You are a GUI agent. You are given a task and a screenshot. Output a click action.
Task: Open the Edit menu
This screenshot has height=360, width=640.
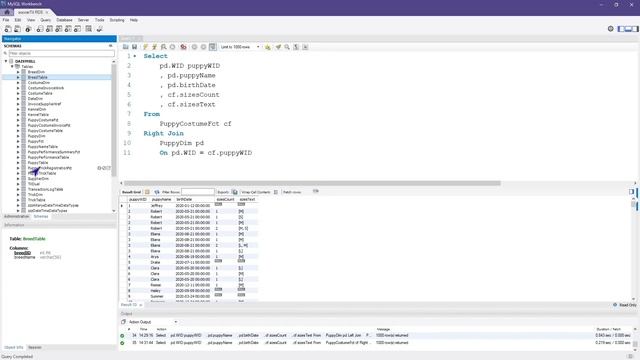pyautogui.click(x=18, y=20)
